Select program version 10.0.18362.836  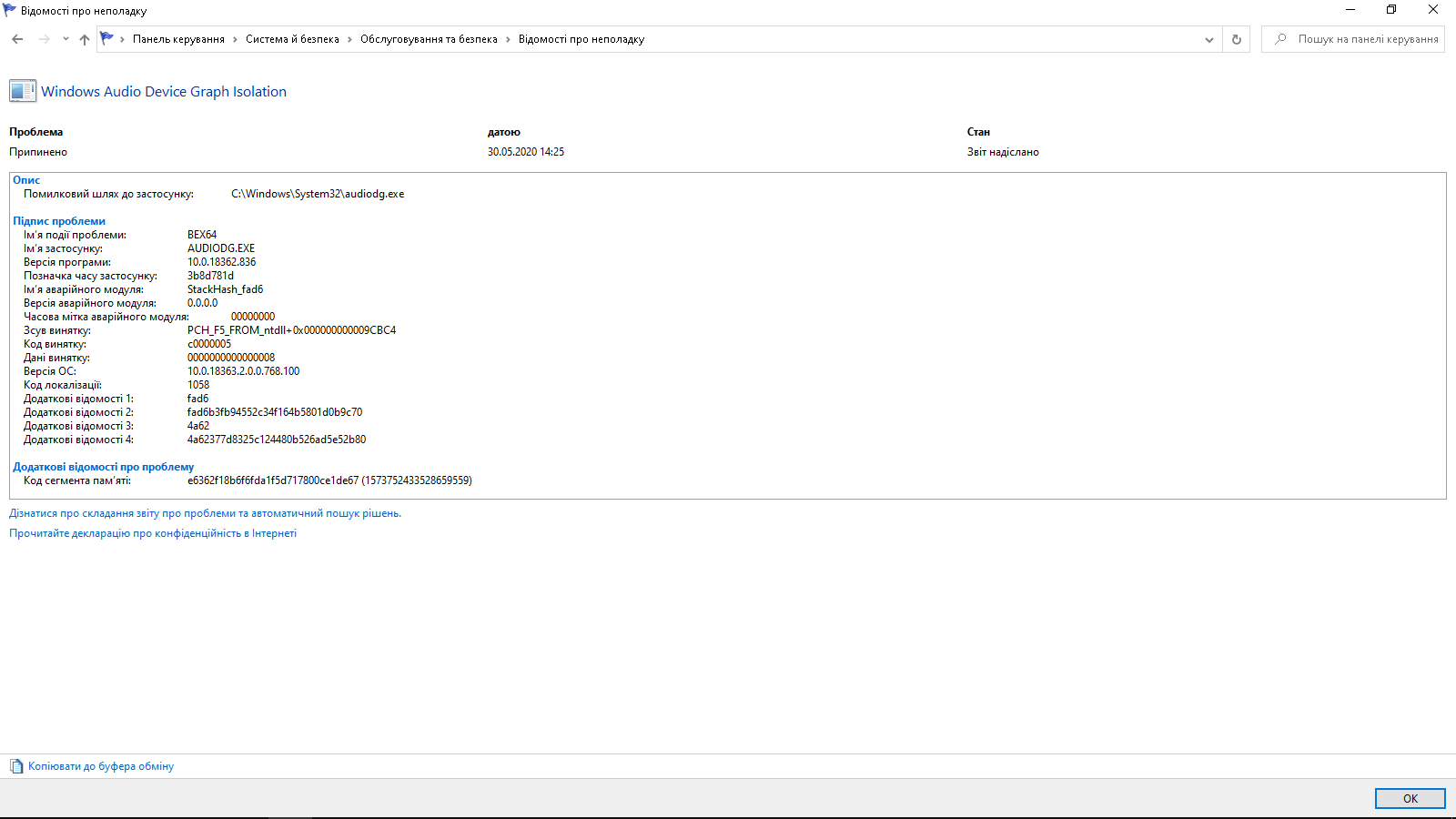[x=222, y=262]
